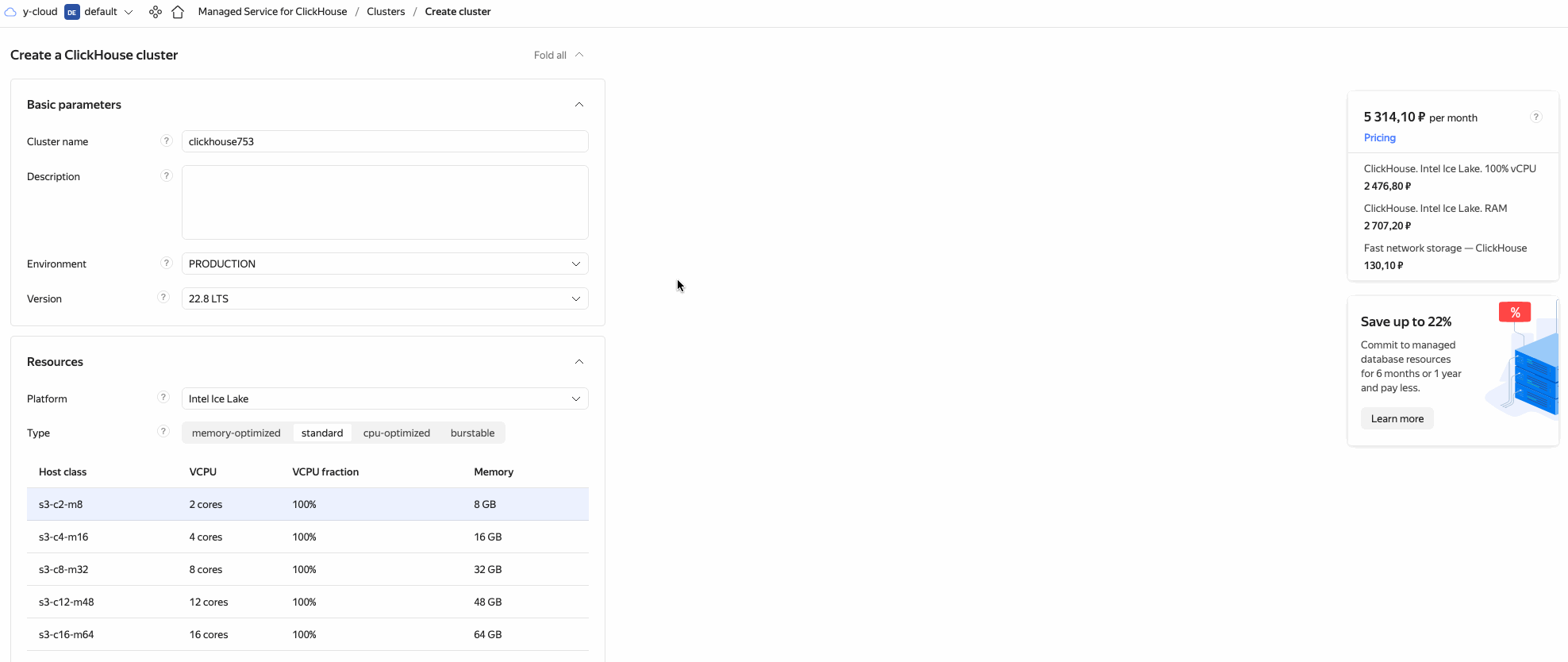Select the standard host type

click(x=322, y=433)
